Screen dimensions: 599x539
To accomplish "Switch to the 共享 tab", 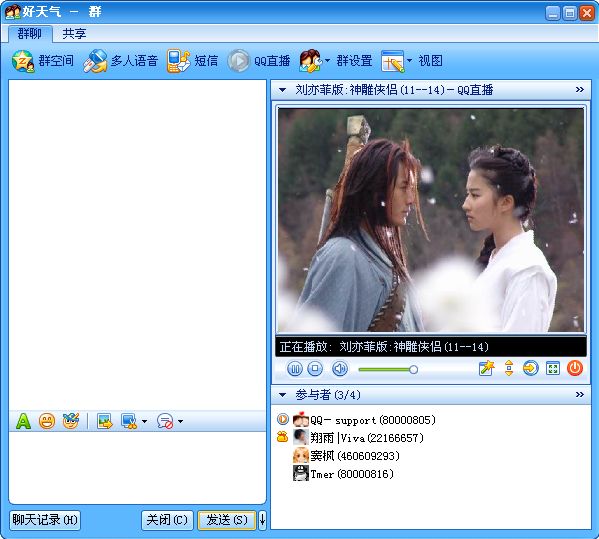I will 74,34.
